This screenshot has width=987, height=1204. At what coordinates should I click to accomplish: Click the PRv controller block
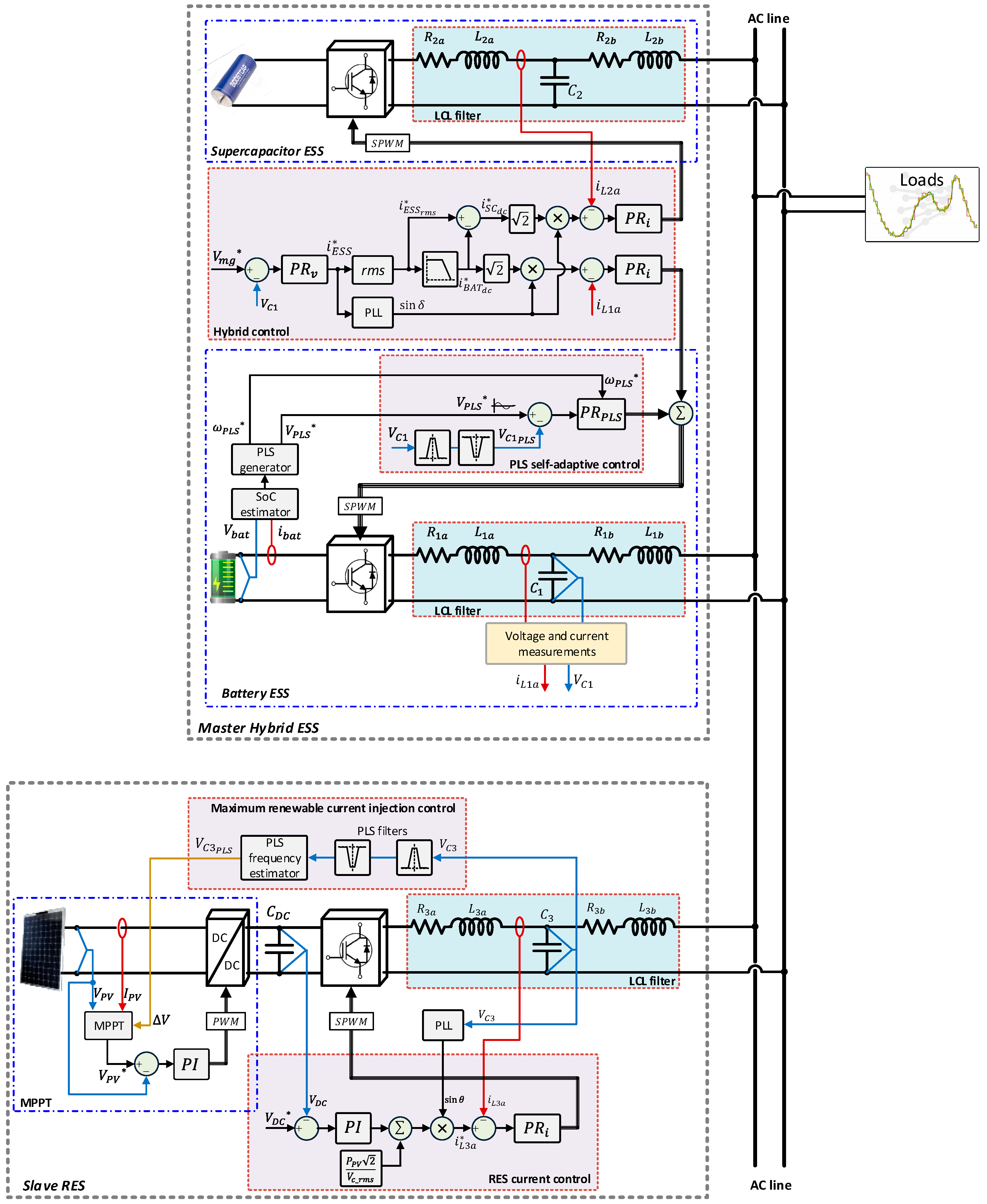pos(304,269)
